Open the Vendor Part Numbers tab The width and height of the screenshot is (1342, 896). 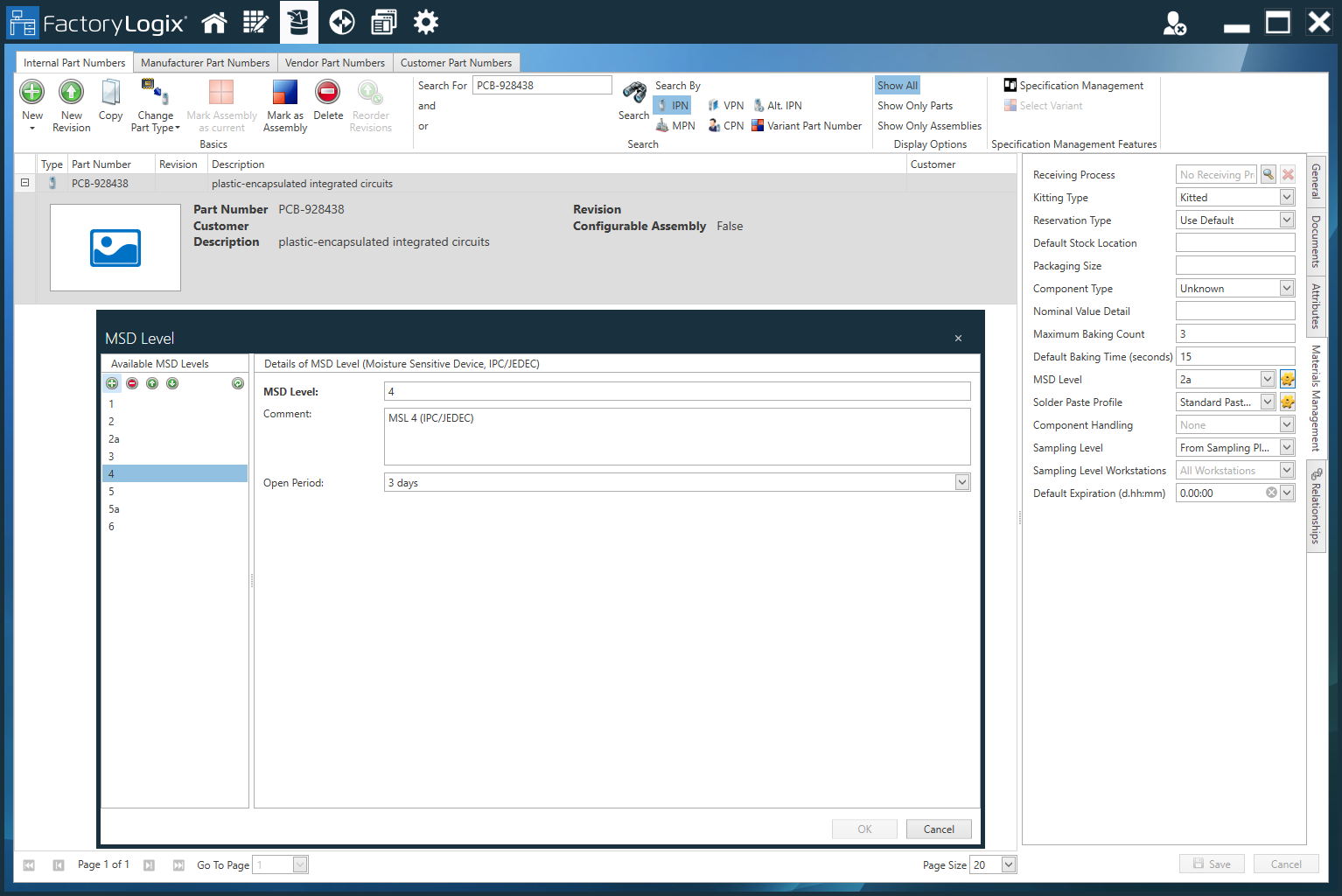[334, 63]
